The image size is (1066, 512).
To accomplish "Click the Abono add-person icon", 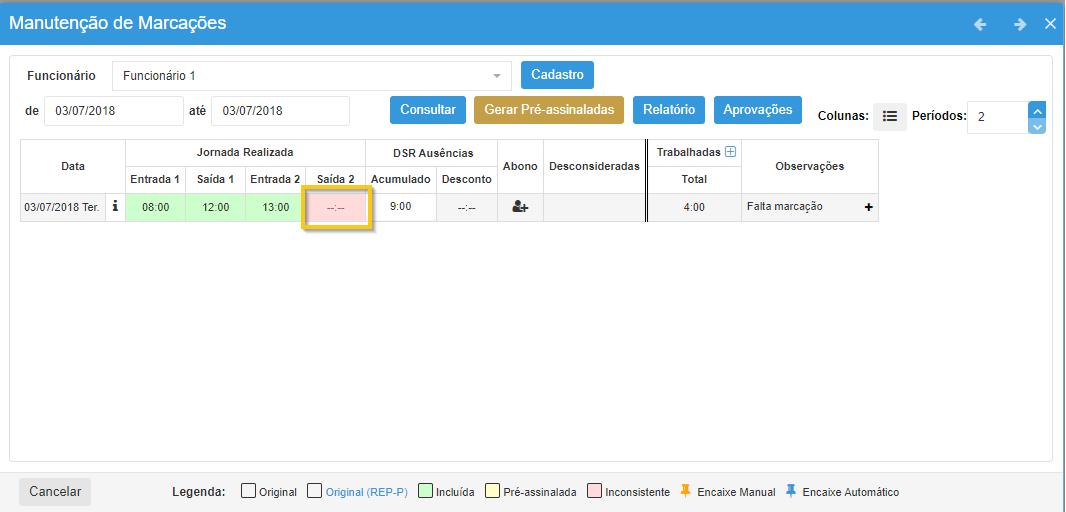I will click(520, 207).
